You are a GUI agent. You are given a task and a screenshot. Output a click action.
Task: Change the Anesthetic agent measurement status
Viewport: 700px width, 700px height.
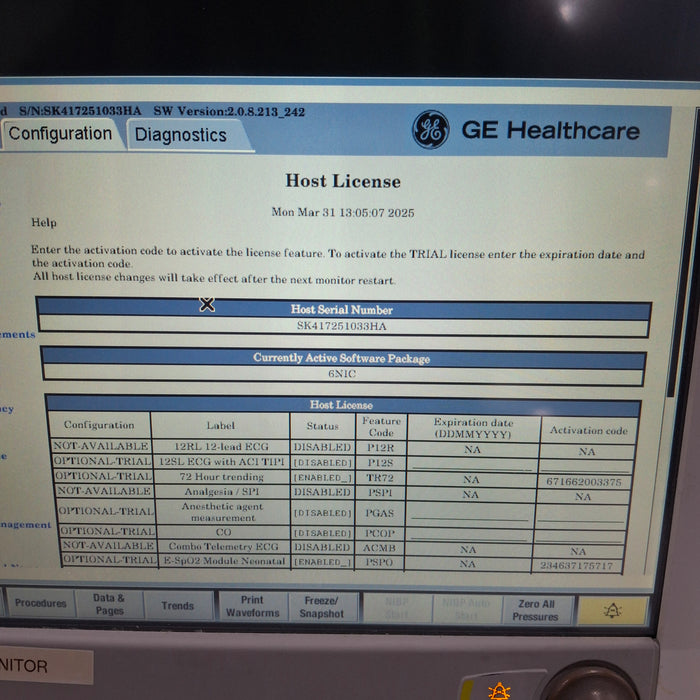pyautogui.click(x=322, y=513)
